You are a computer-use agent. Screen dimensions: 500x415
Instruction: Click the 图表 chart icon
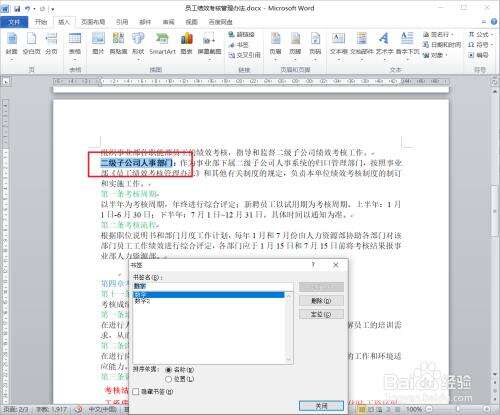(x=187, y=43)
